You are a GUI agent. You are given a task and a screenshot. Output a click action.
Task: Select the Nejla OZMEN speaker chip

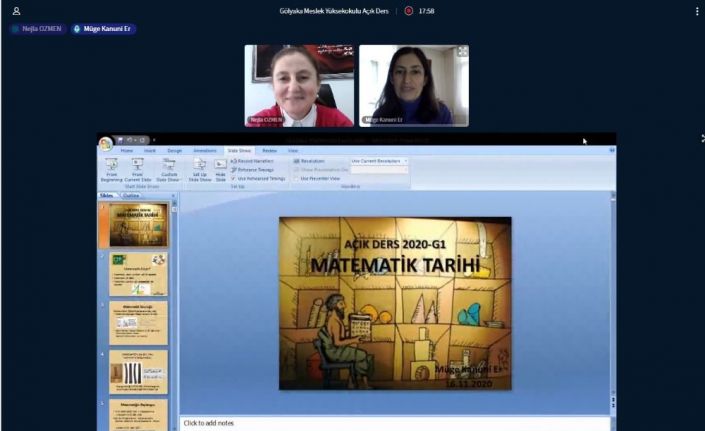pyautogui.click(x=38, y=29)
